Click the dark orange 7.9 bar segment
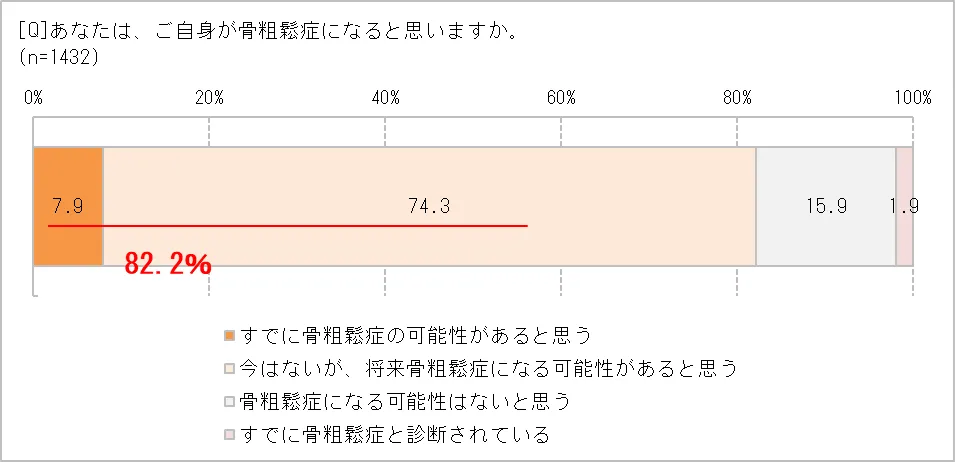Screen dimensions: 955x462 coord(68,180)
